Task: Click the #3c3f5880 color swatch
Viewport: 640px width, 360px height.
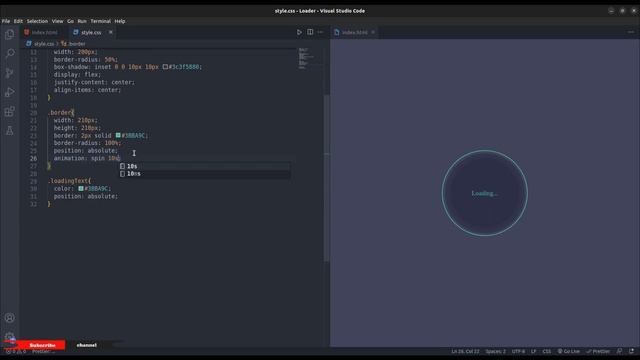Action: coord(165,67)
